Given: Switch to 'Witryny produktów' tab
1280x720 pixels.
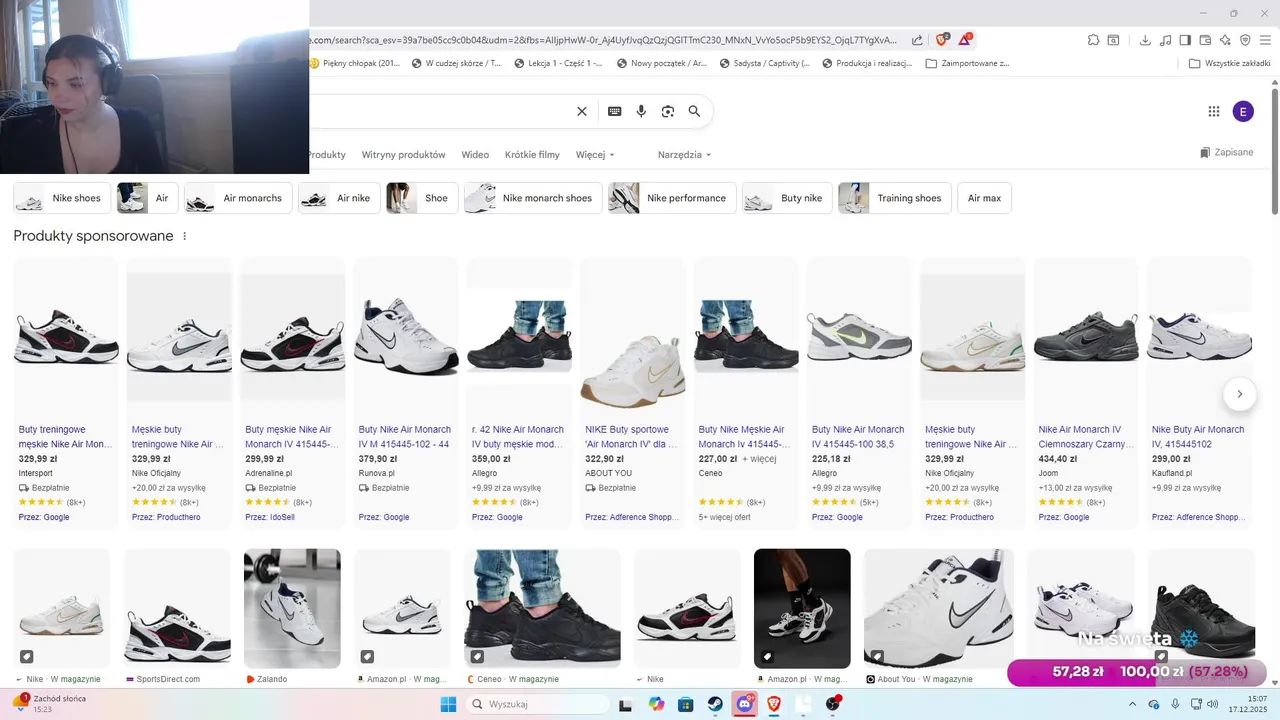Looking at the screenshot, I should [403, 155].
